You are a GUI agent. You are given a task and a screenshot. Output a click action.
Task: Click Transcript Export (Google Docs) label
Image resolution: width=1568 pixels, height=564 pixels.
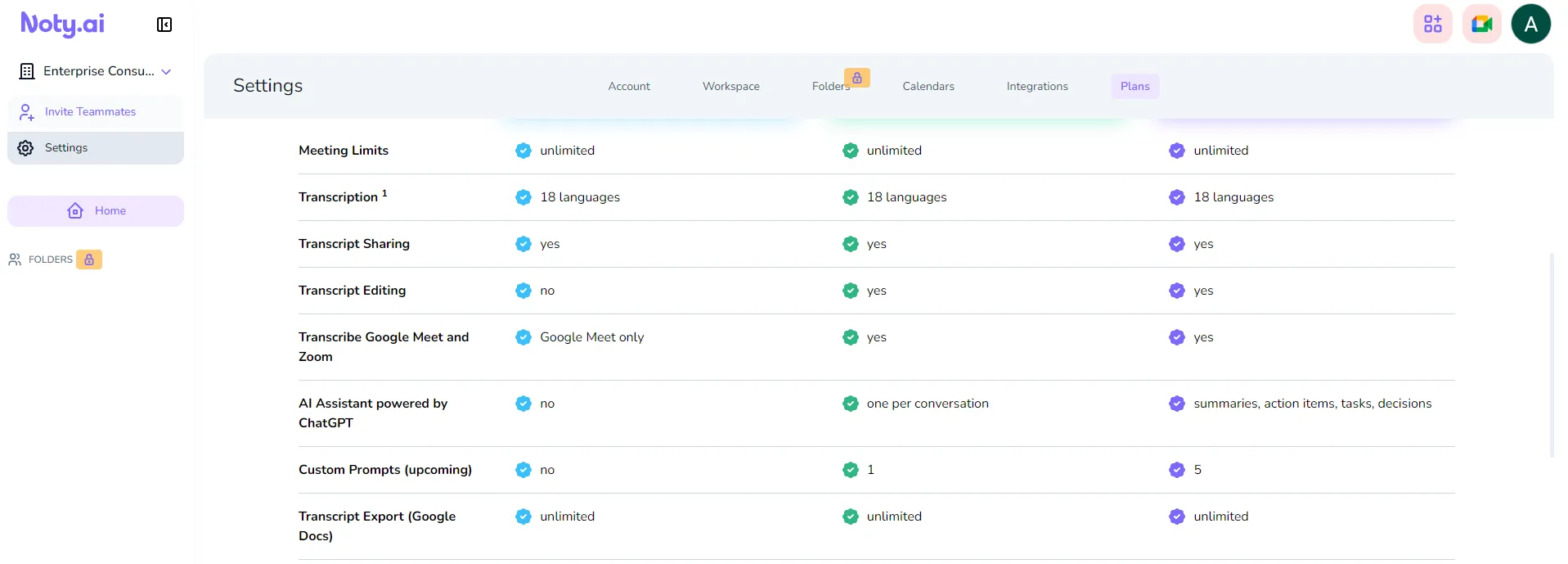pyautogui.click(x=377, y=526)
